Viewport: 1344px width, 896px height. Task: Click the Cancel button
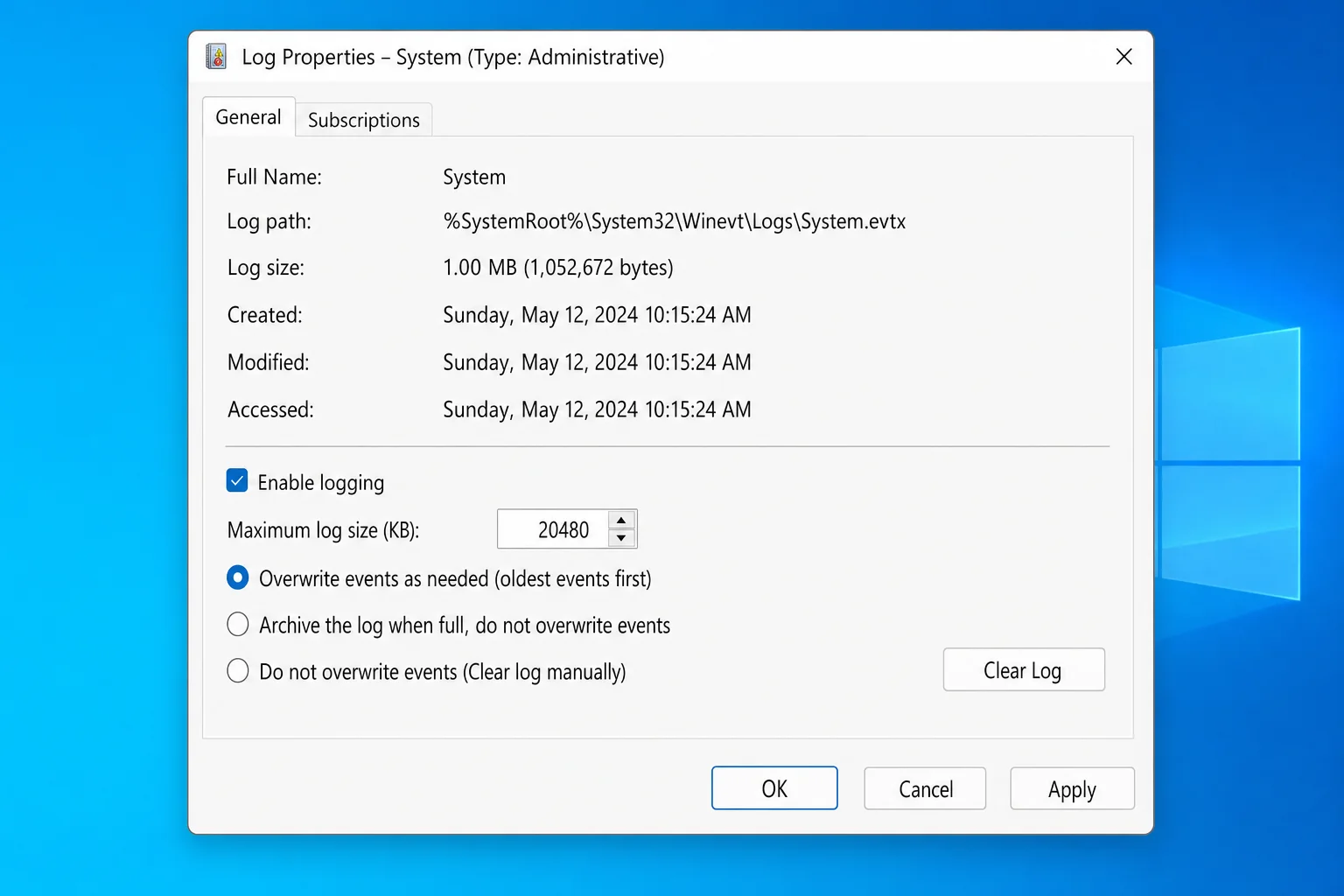coord(925,788)
